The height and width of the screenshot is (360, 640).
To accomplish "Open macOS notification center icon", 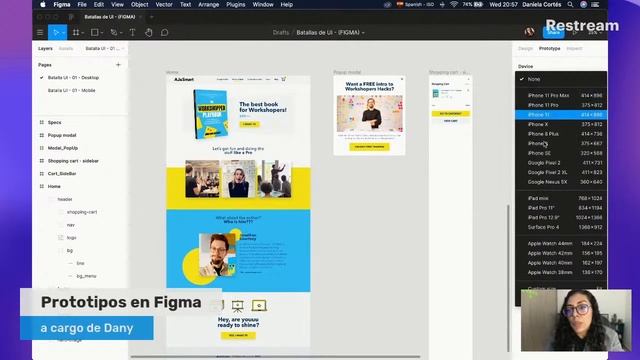I will (x=596, y=4).
